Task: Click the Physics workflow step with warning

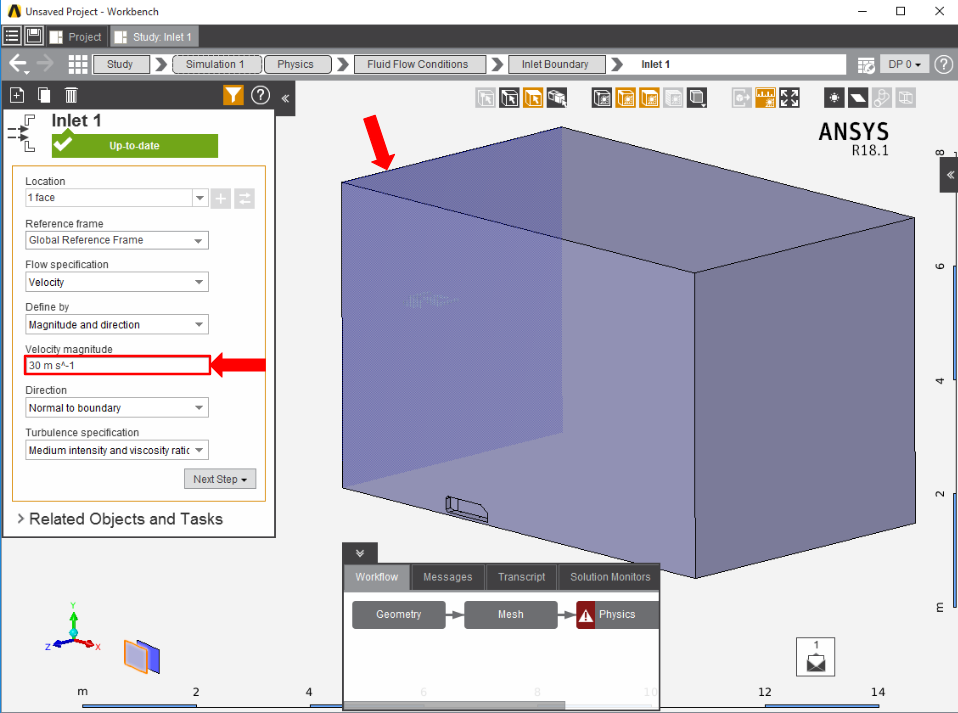Action: click(x=618, y=615)
